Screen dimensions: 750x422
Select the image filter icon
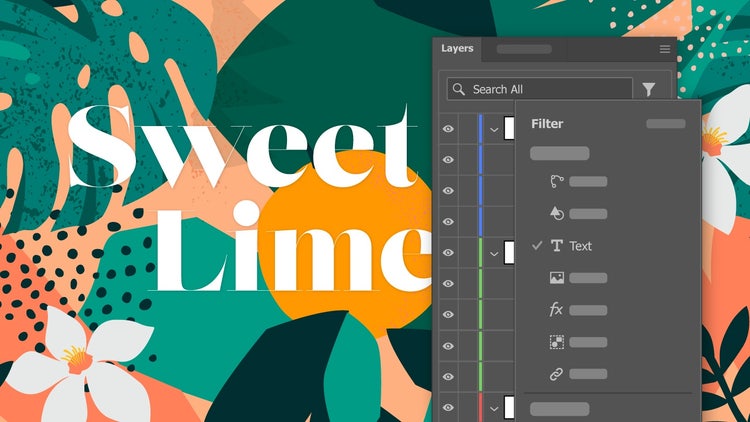[x=557, y=278]
